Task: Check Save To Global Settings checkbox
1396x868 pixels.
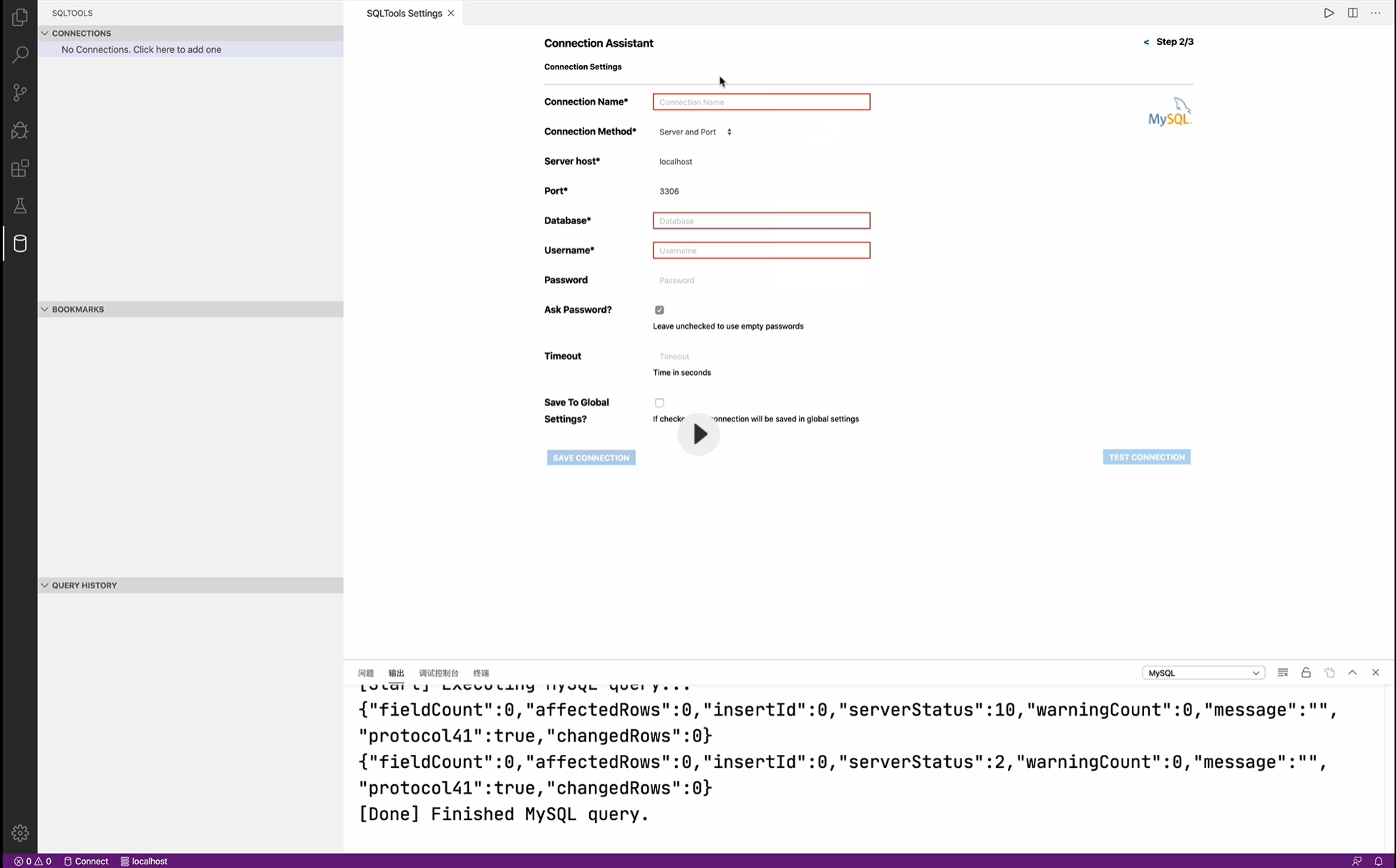Action: 659,403
